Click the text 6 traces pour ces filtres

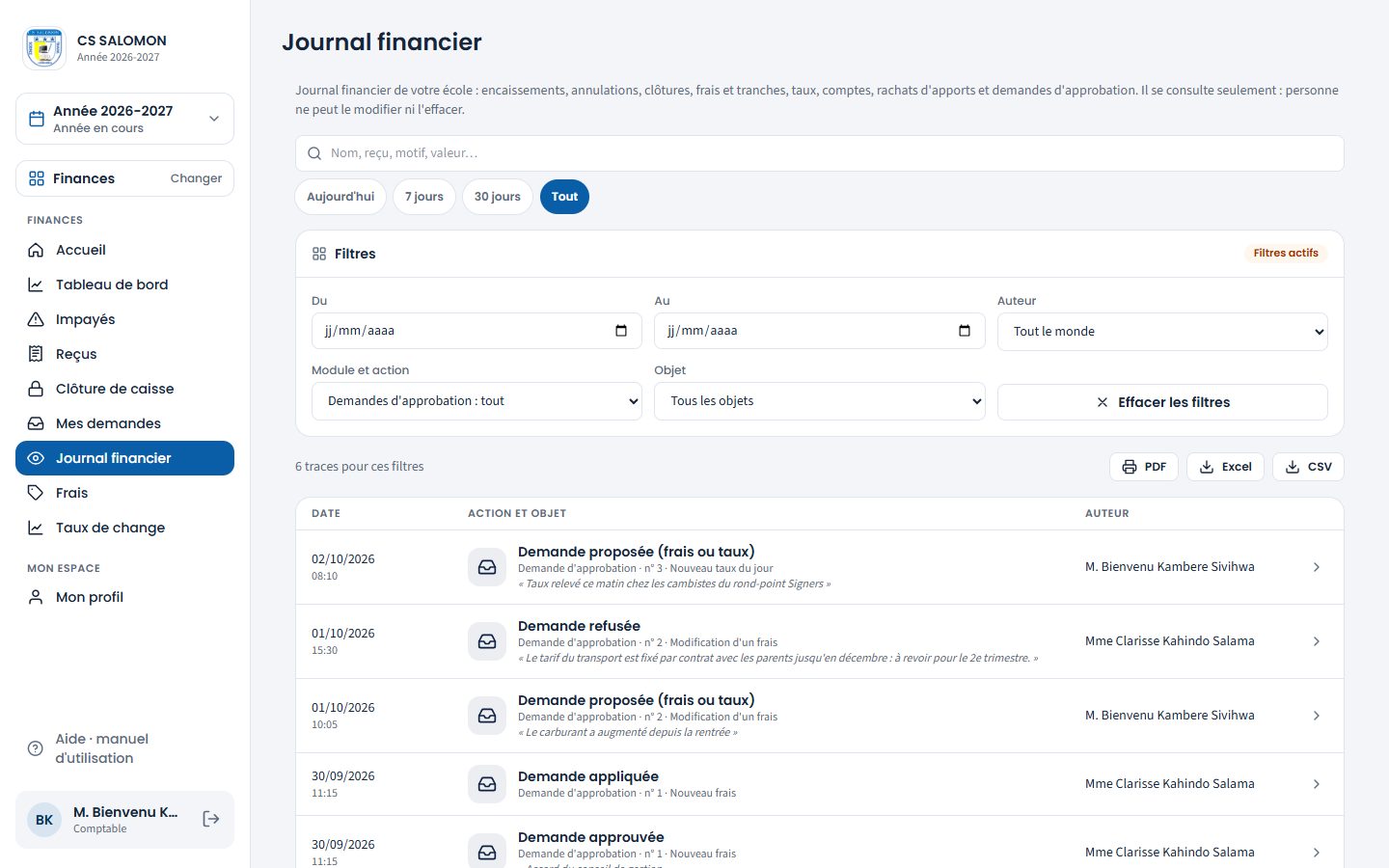click(360, 467)
